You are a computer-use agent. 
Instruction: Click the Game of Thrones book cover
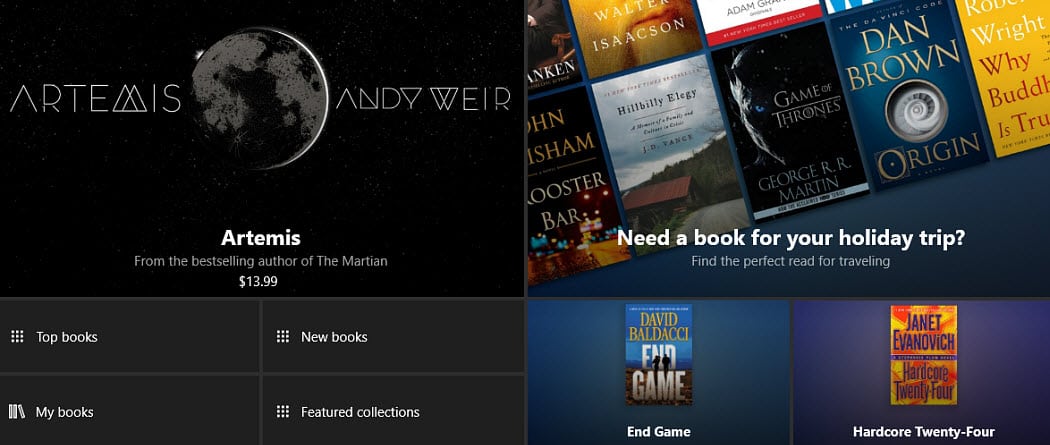791,127
